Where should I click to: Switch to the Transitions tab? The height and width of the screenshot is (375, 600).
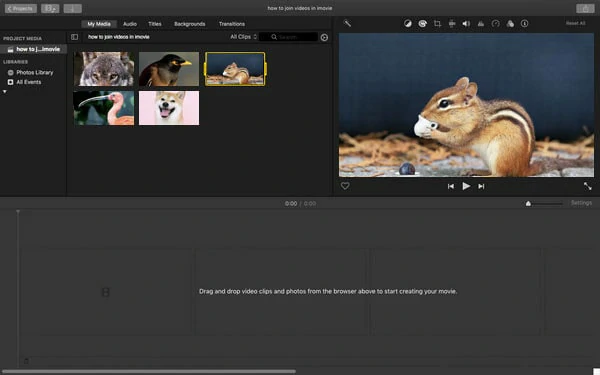point(232,24)
